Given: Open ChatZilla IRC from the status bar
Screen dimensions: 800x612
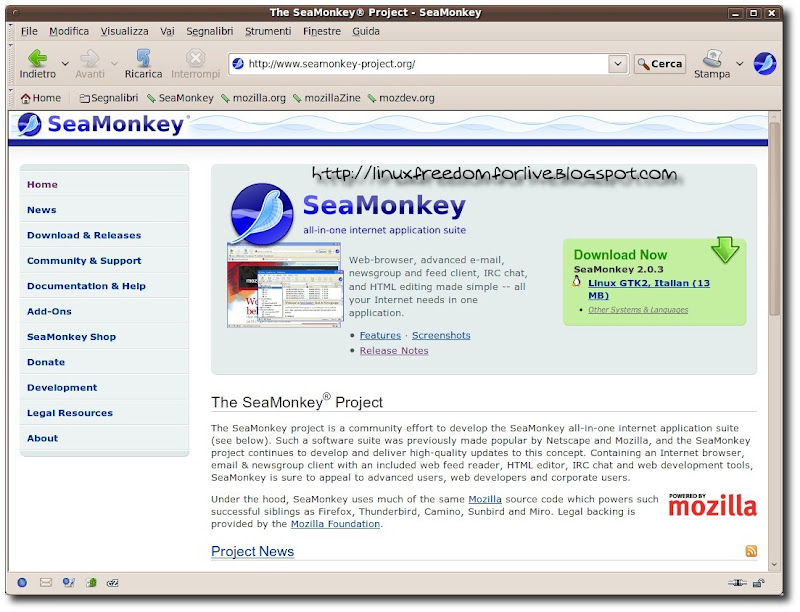Looking at the screenshot, I should (113, 582).
